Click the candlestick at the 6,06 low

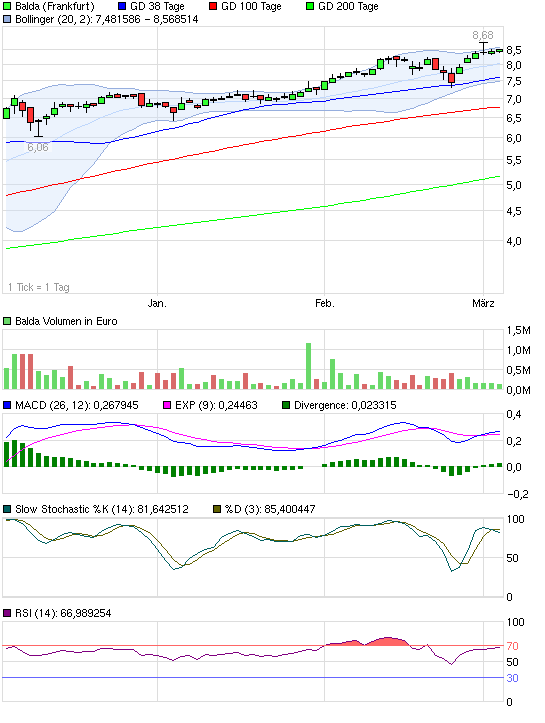pos(39,128)
